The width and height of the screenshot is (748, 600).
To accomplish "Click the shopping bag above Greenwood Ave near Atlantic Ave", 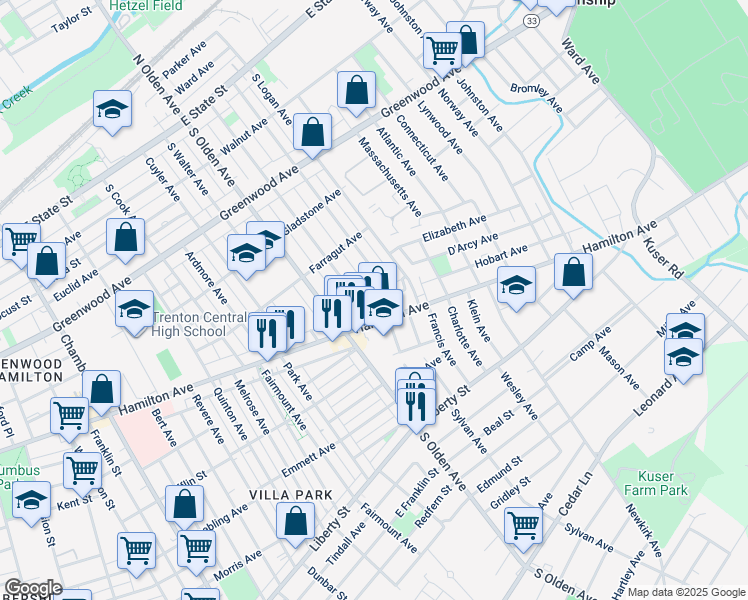I will 356,92.
